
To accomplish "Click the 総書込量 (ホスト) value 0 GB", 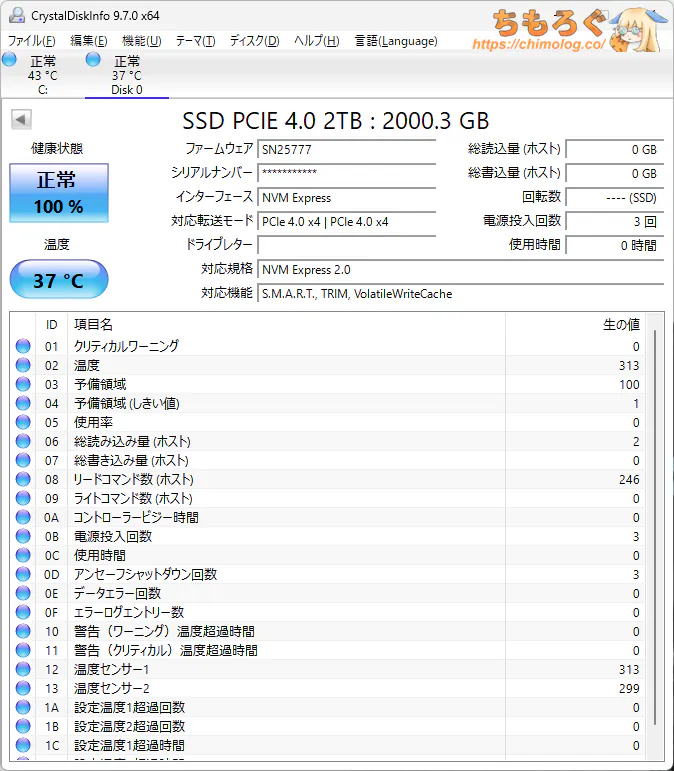I will tap(615, 173).
